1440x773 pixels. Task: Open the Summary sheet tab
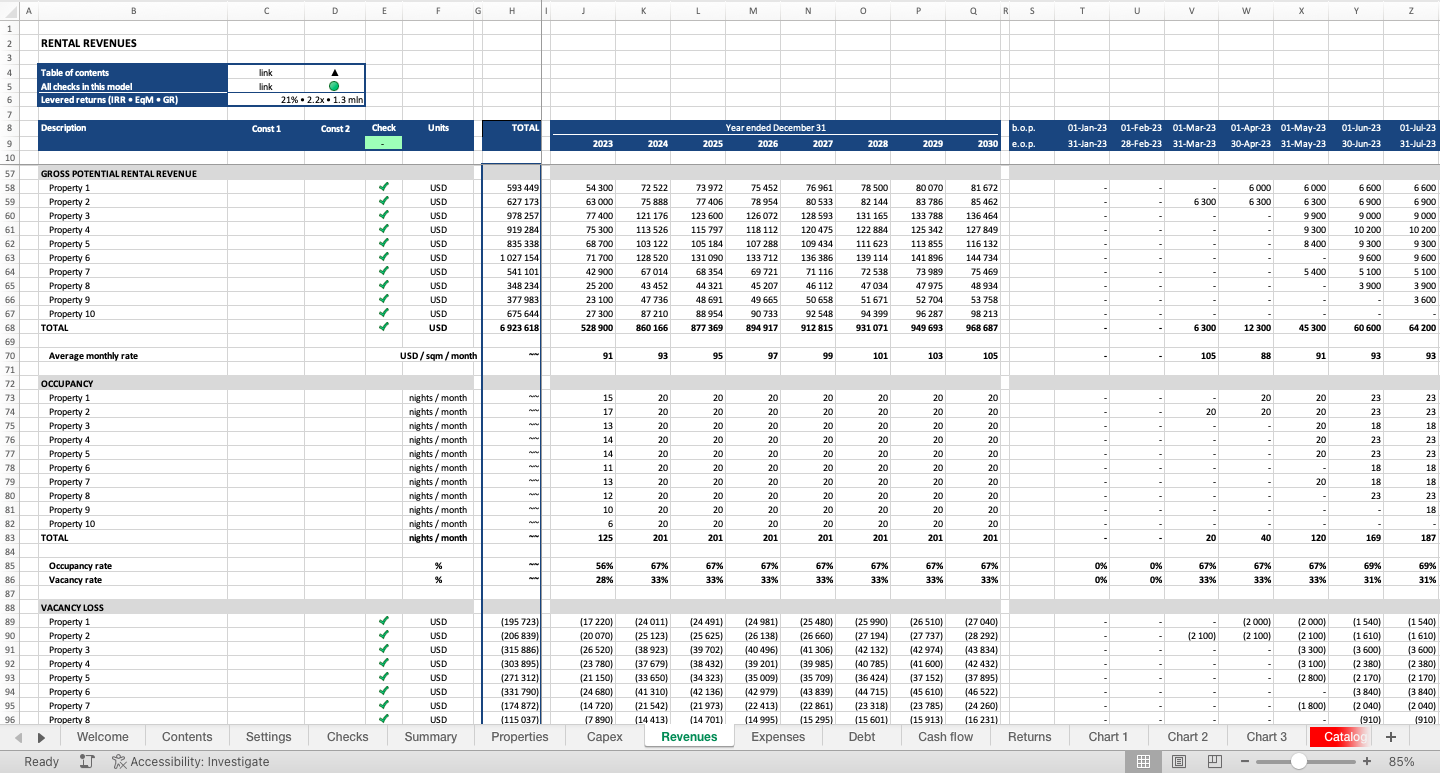coord(431,737)
